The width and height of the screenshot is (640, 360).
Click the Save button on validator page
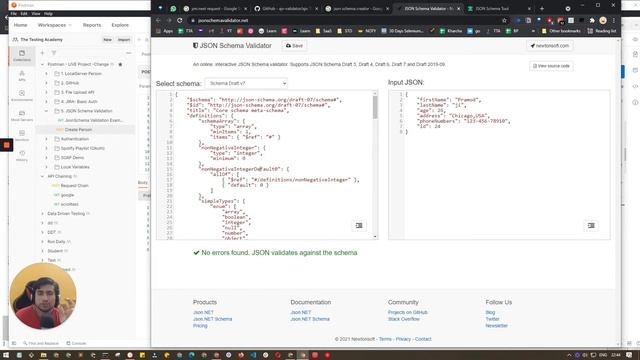(x=294, y=46)
